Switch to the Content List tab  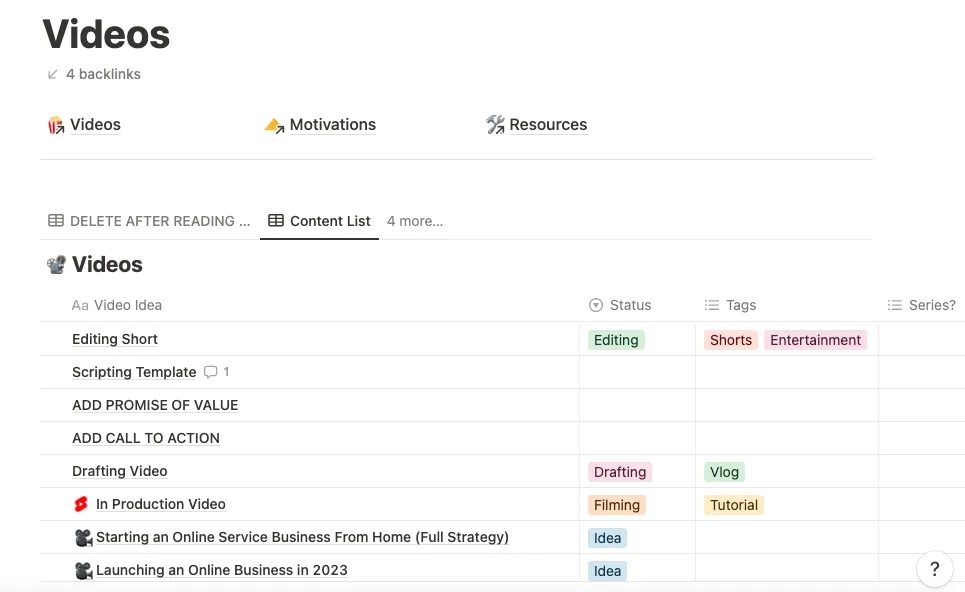[330, 220]
